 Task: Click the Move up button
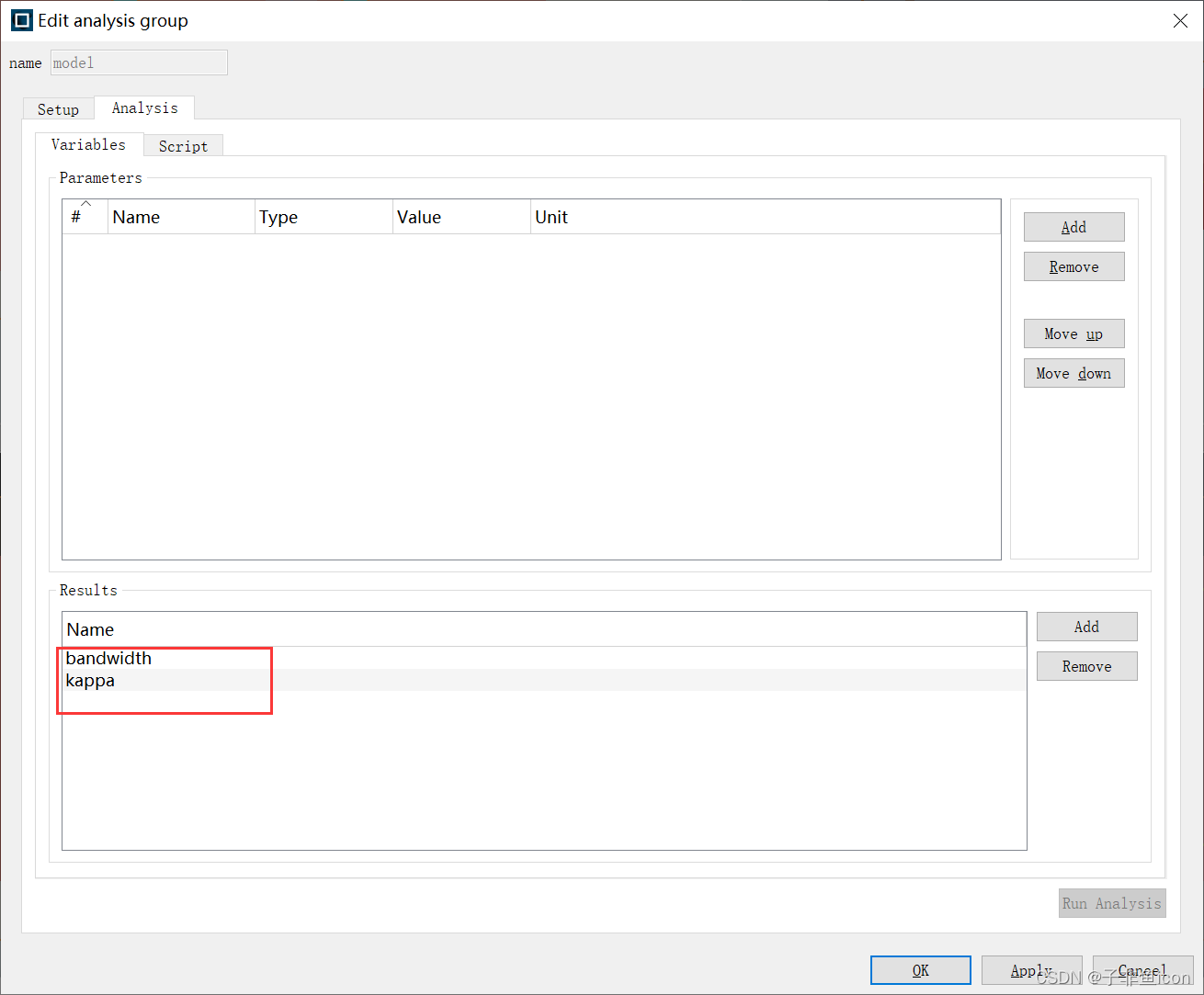click(x=1073, y=334)
